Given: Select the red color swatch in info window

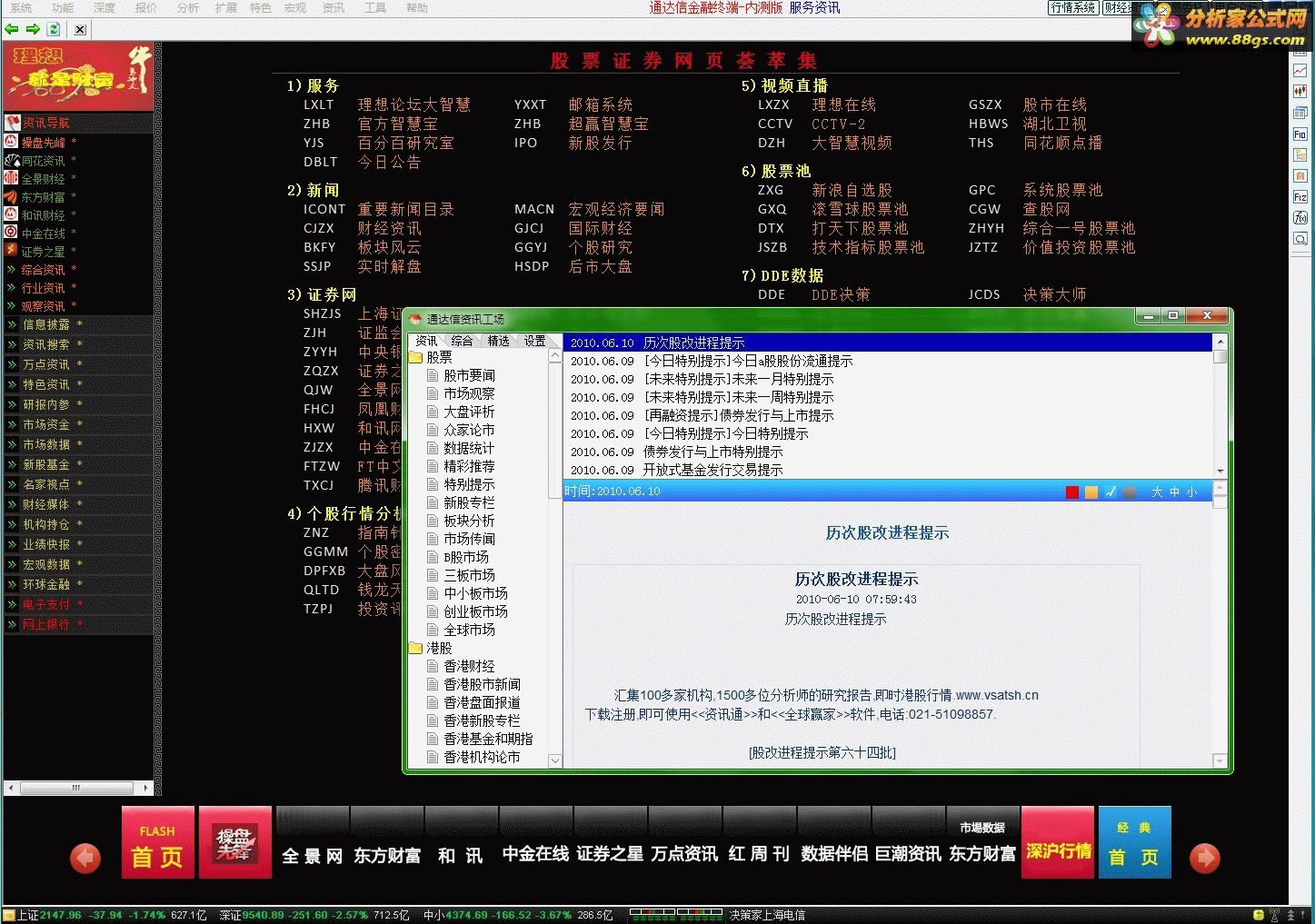Looking at the screenshot, I should click(1072, 492).
